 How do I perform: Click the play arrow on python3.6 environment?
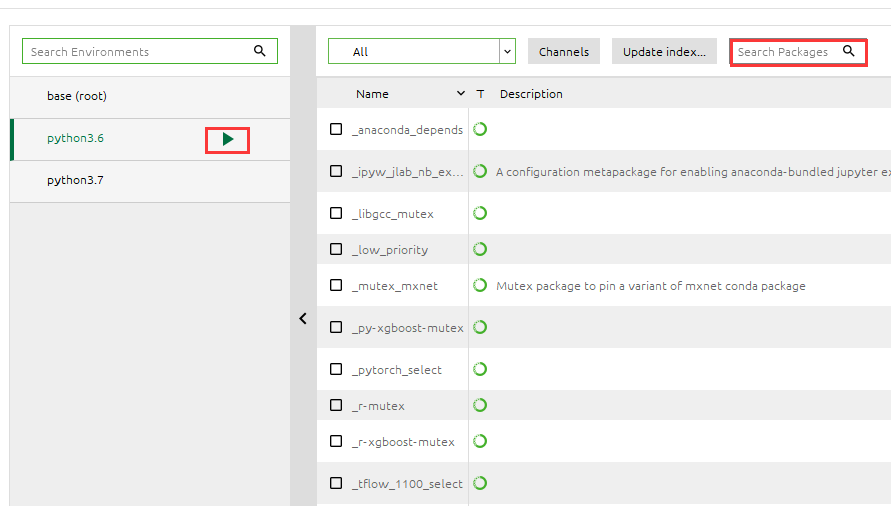click(228, 139)
